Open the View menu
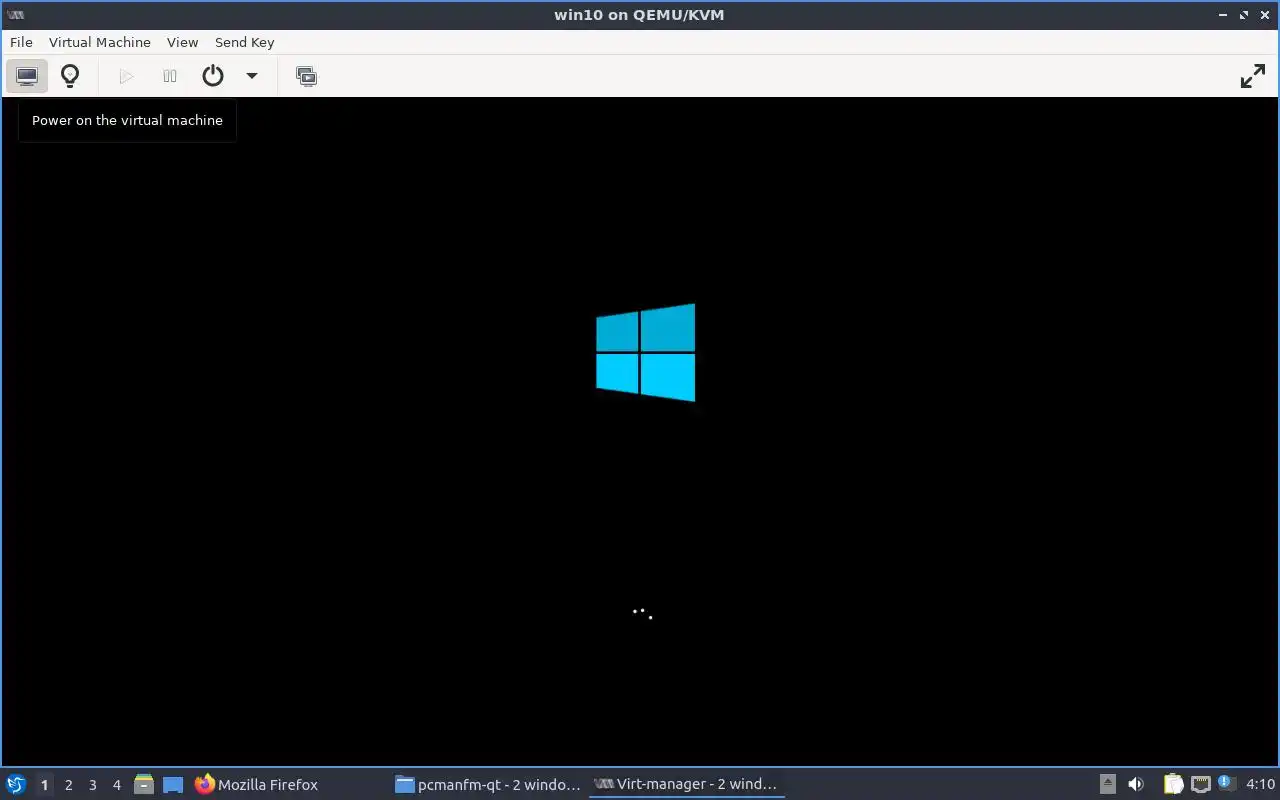Screen dimensions: 1280x800 pyautogui.click(x=182, y=42)
